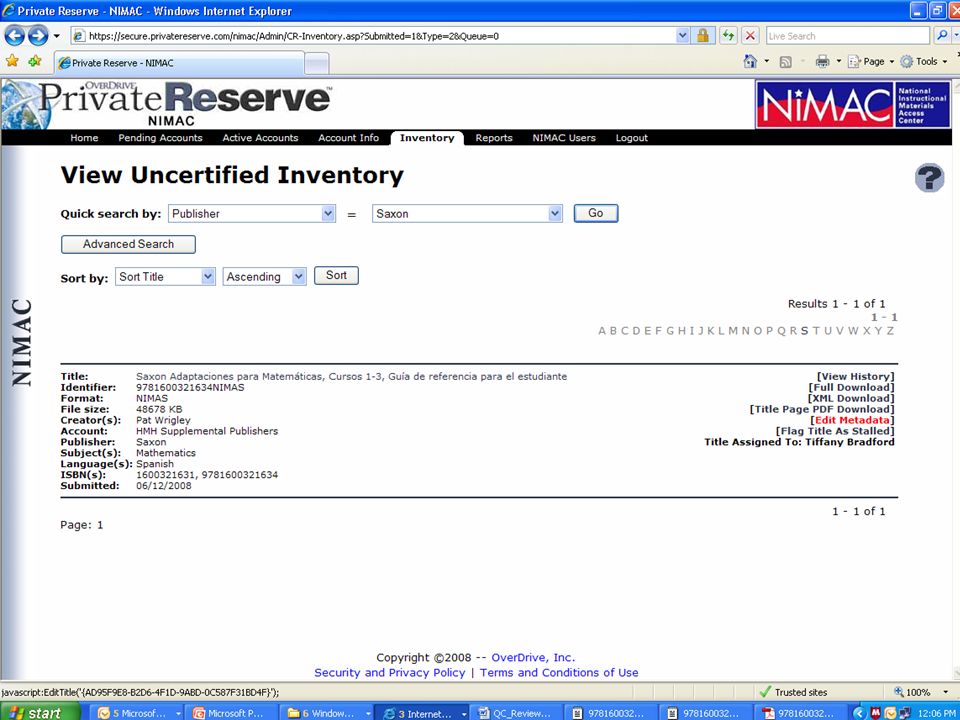Click letter A in the alphabet index
This screenshot has height=720, width=960.
tap(602, 331)
